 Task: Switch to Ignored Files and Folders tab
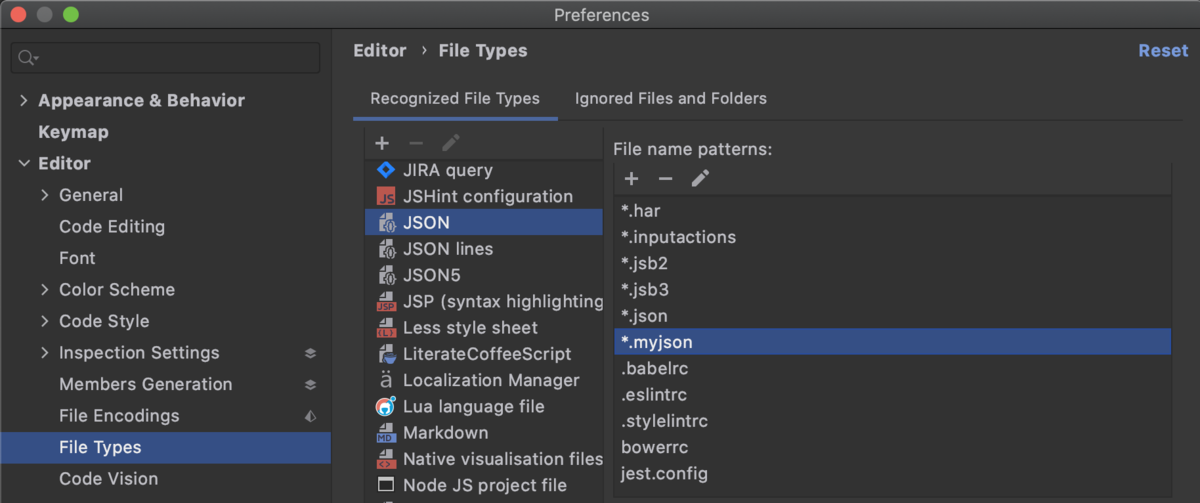pos(670,99)
